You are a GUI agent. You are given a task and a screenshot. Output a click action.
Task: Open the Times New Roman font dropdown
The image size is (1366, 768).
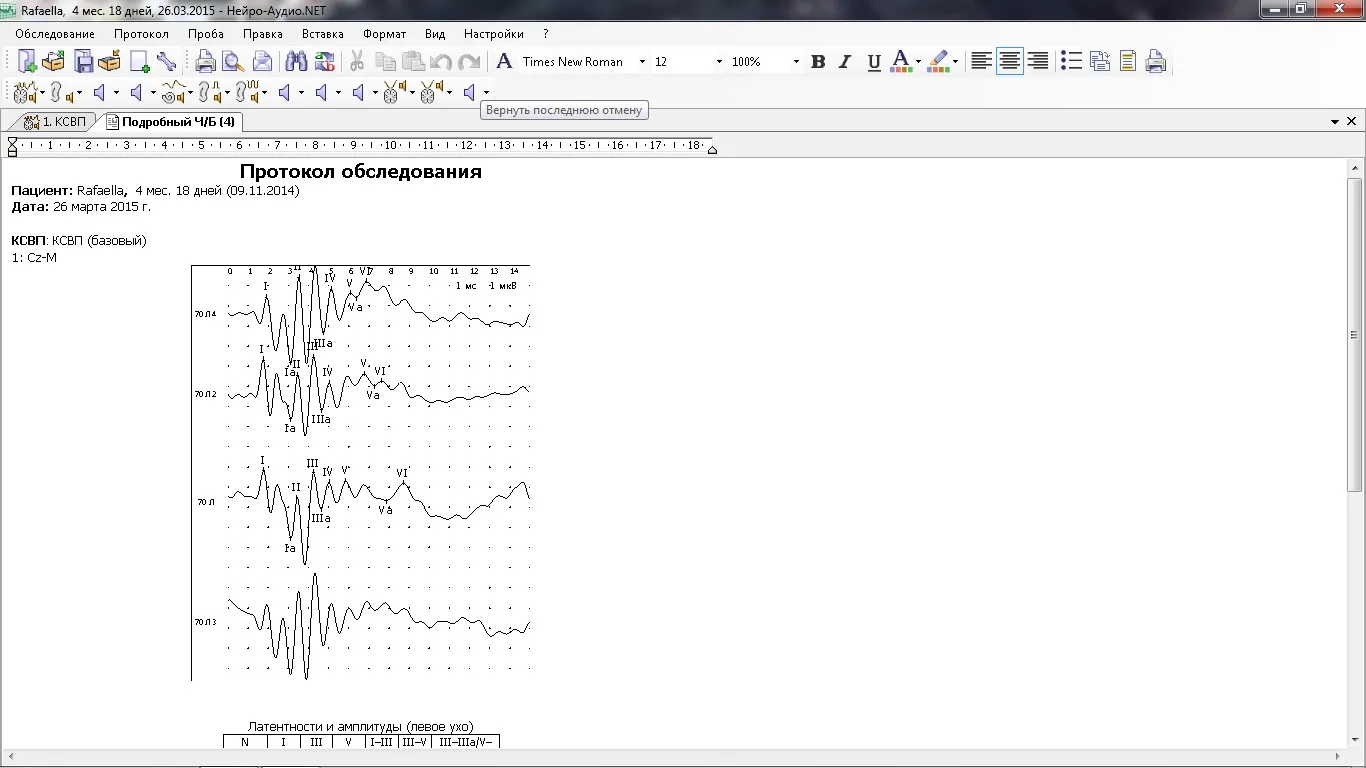[642, 62]
